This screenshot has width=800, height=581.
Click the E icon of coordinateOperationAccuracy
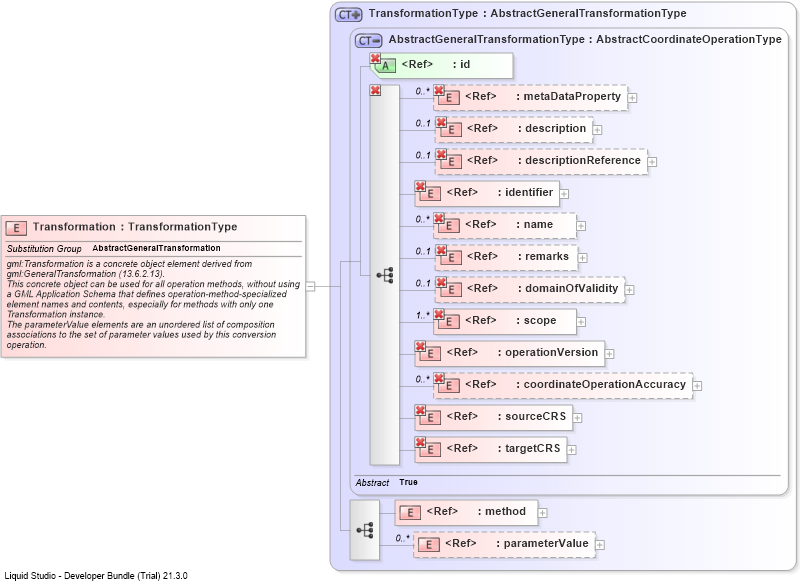449,386
